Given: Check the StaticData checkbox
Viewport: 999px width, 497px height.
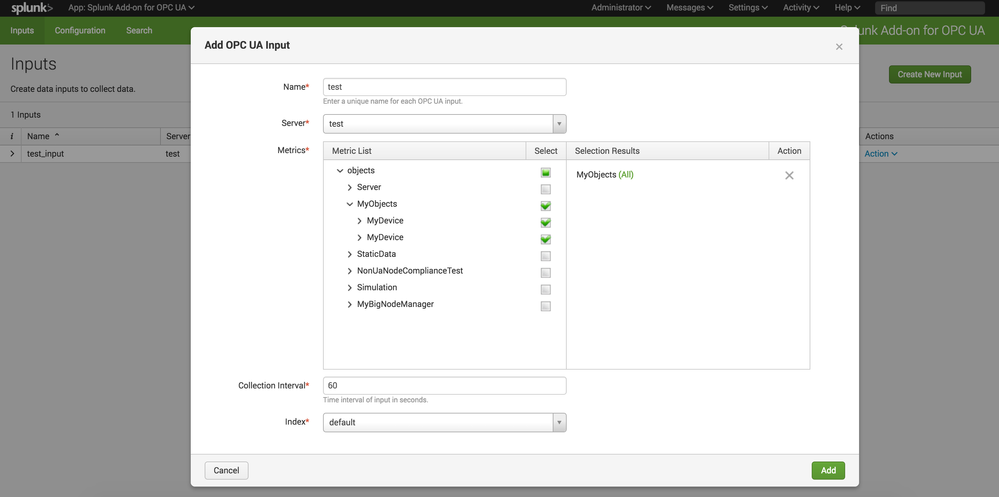Looking at the screenshot, I should coord(545,256).
